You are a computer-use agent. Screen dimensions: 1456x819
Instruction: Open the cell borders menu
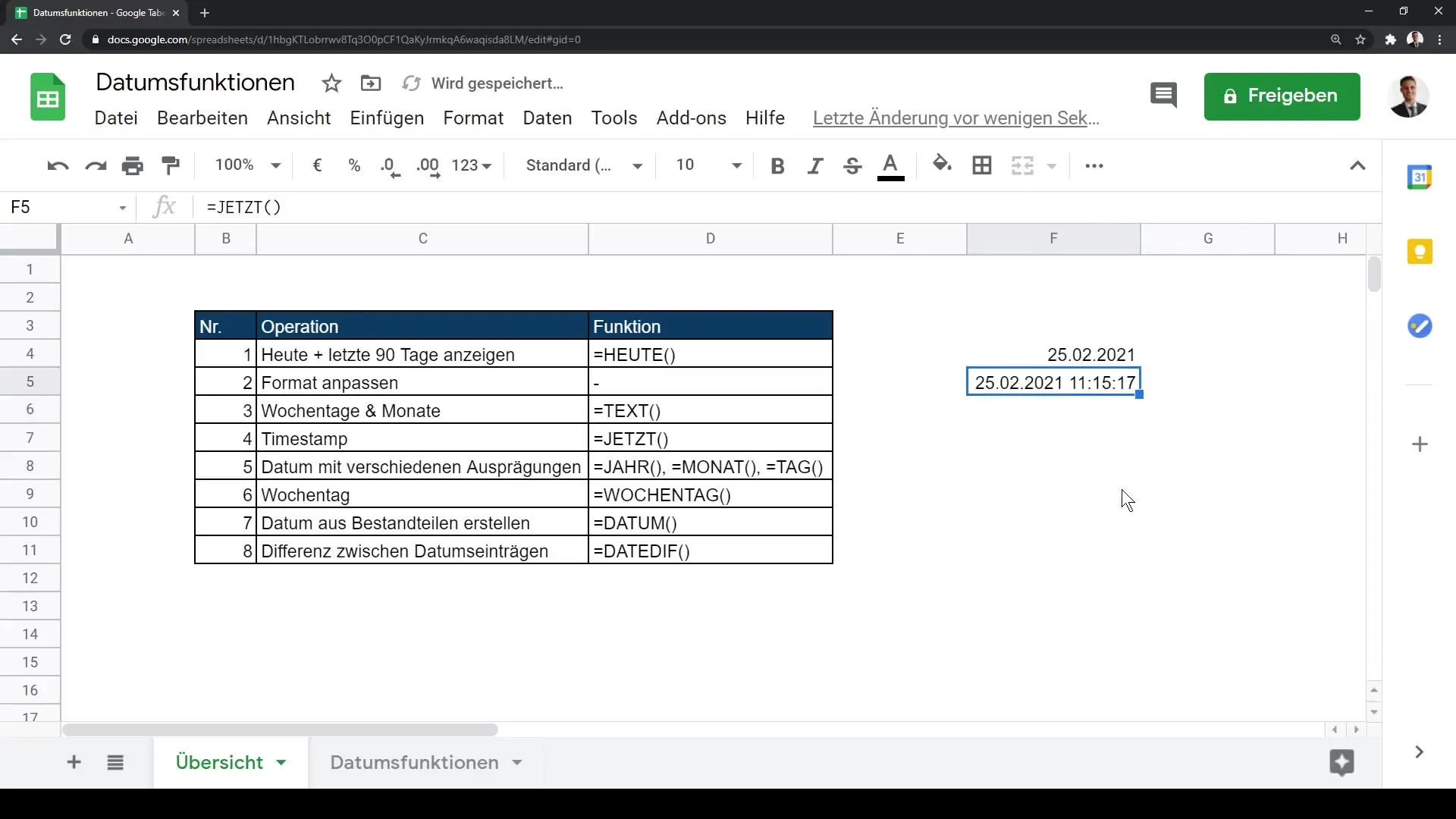pyautogui.click(x=982, y=165)
